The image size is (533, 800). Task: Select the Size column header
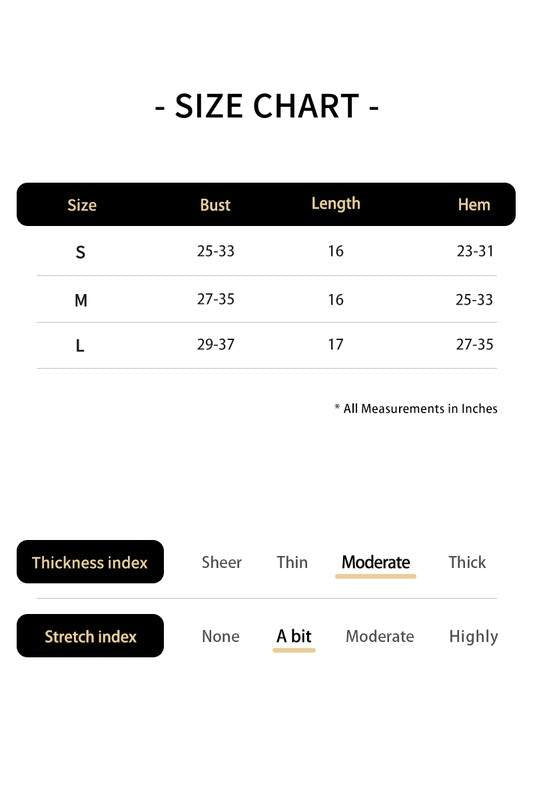[x=82, y=205]
